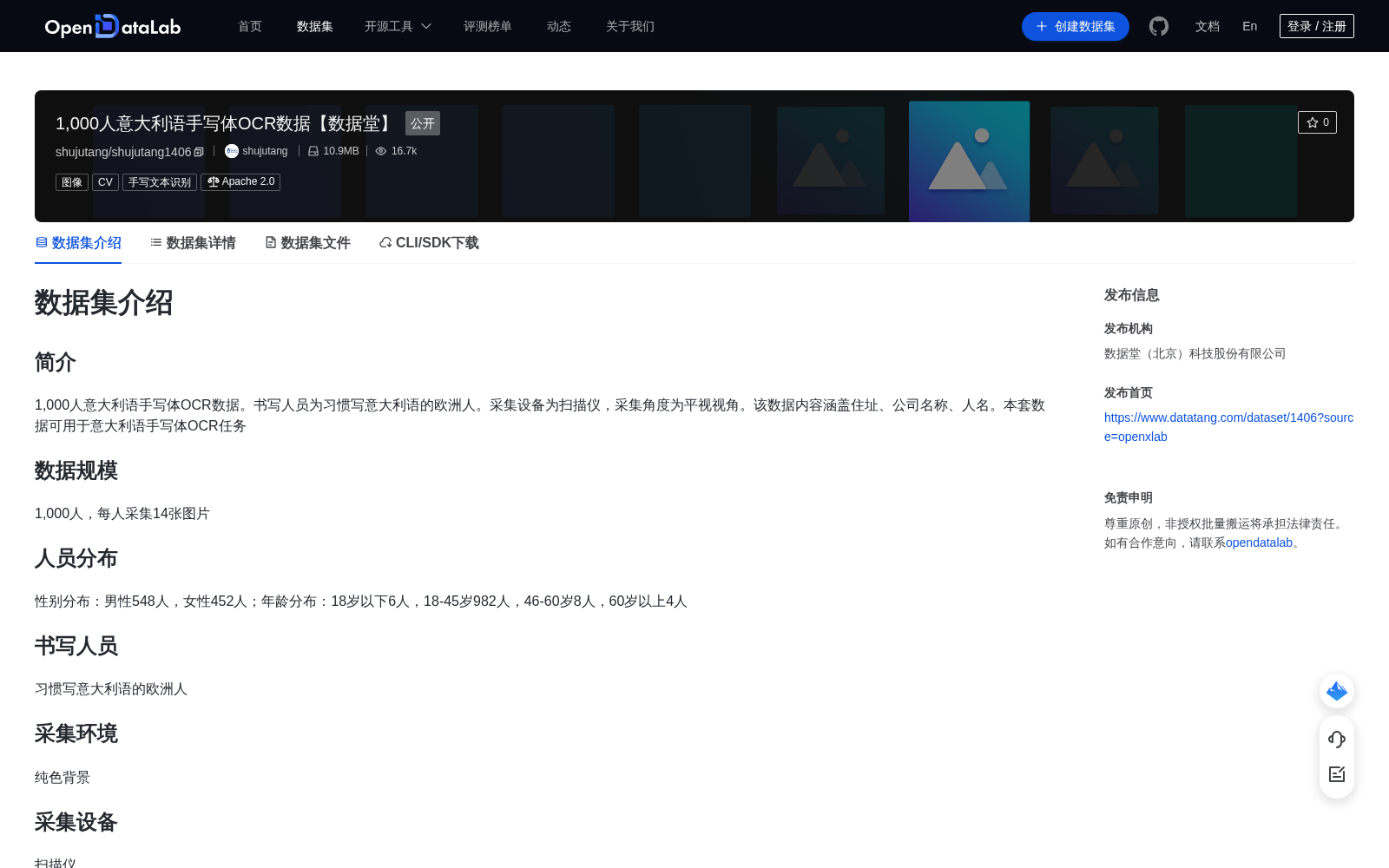Click the 公开 visibility badge

tap(423, 123)
